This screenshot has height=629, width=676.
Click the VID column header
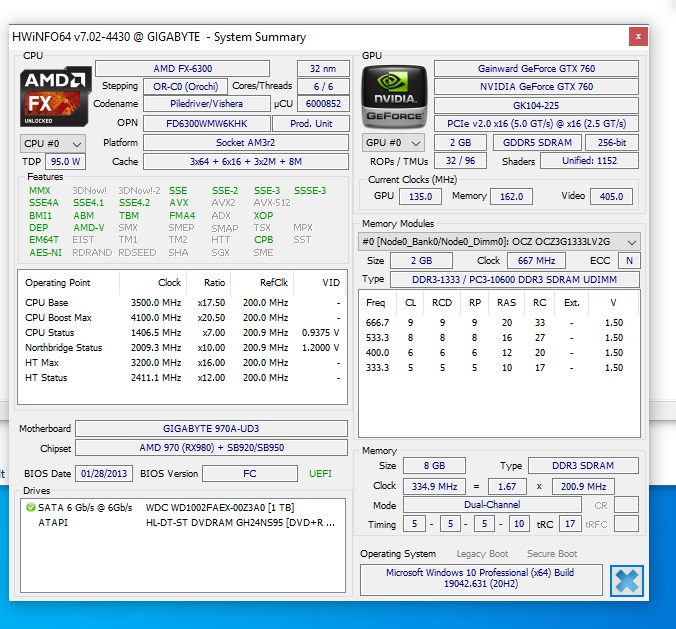[331, 283]
